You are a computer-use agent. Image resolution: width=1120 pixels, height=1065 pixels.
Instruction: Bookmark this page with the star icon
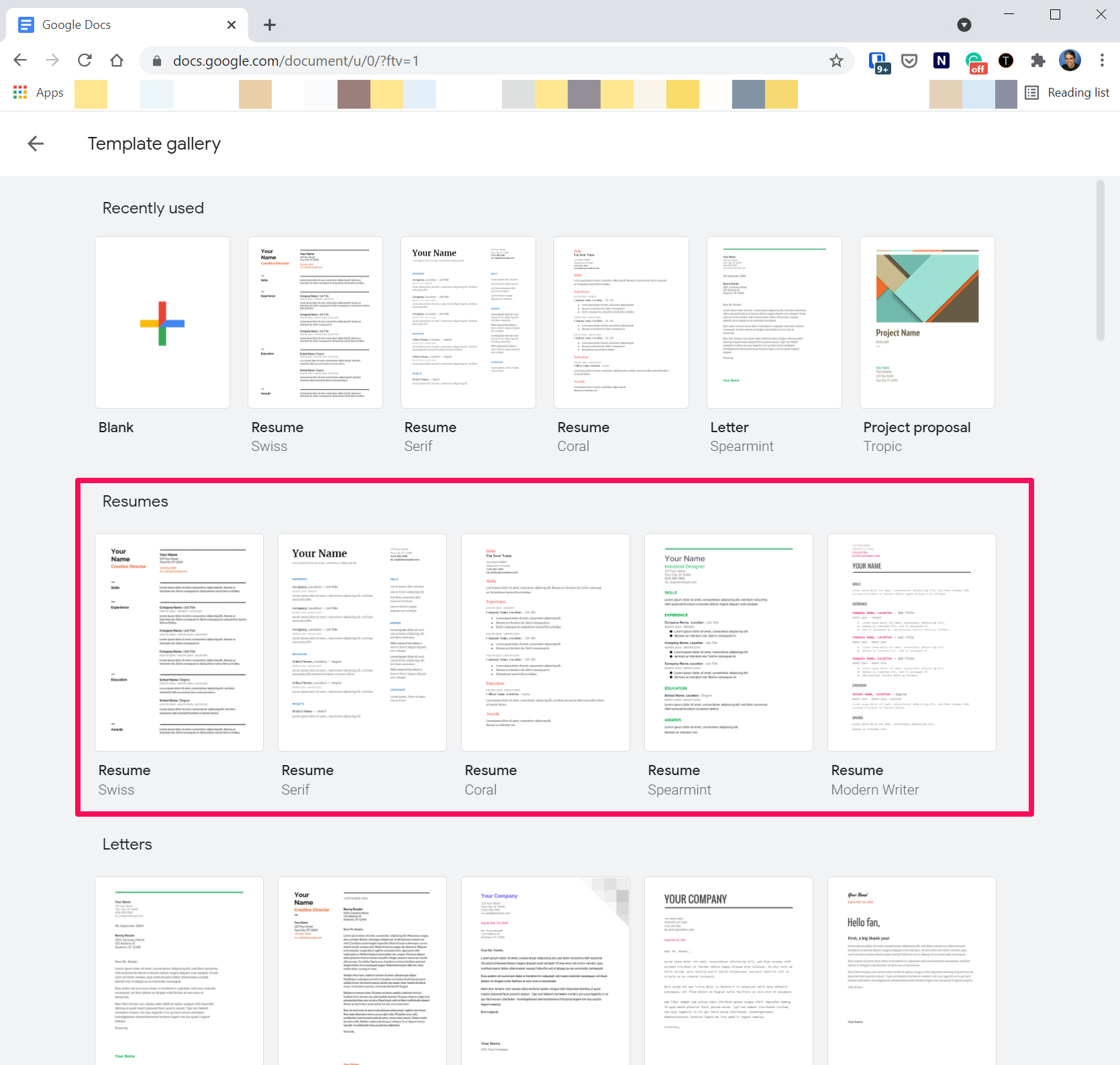point(836,61)
